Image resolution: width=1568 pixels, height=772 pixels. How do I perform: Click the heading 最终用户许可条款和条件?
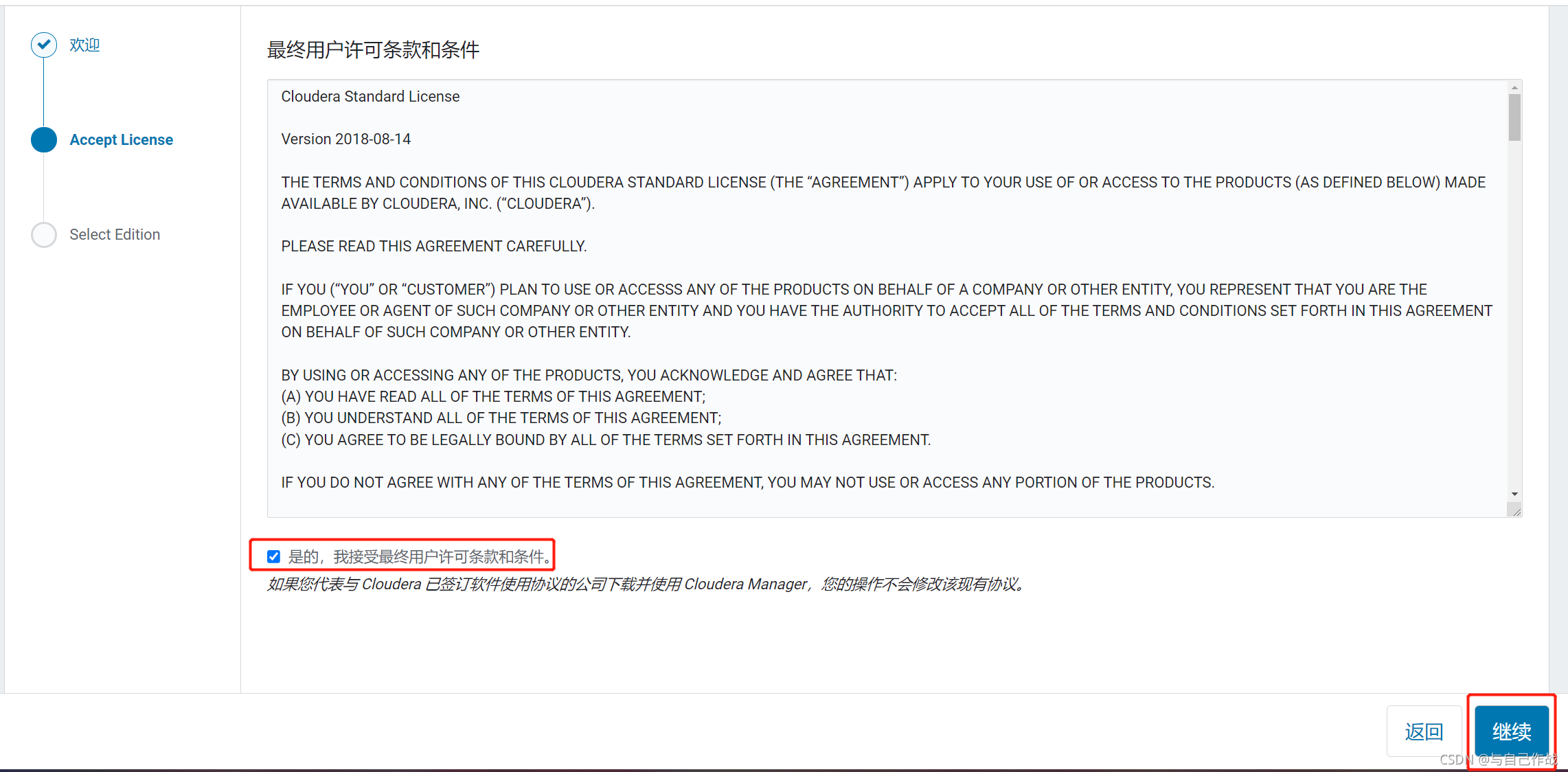373,49
